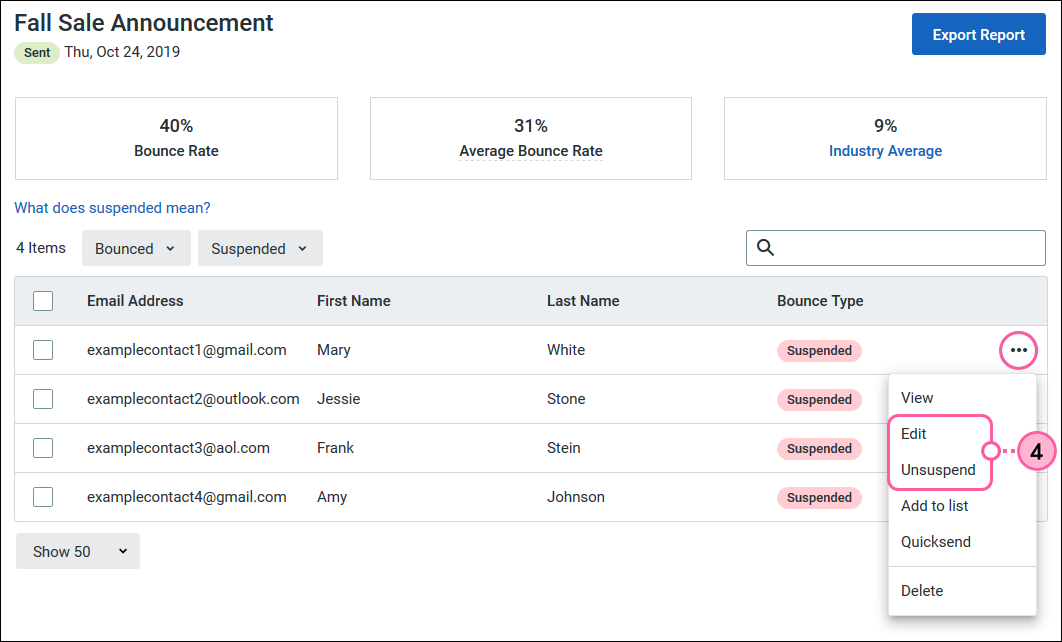Click the last name Stone
The width and height of the screenshot is (1062, 642).
tap(566, 399)
